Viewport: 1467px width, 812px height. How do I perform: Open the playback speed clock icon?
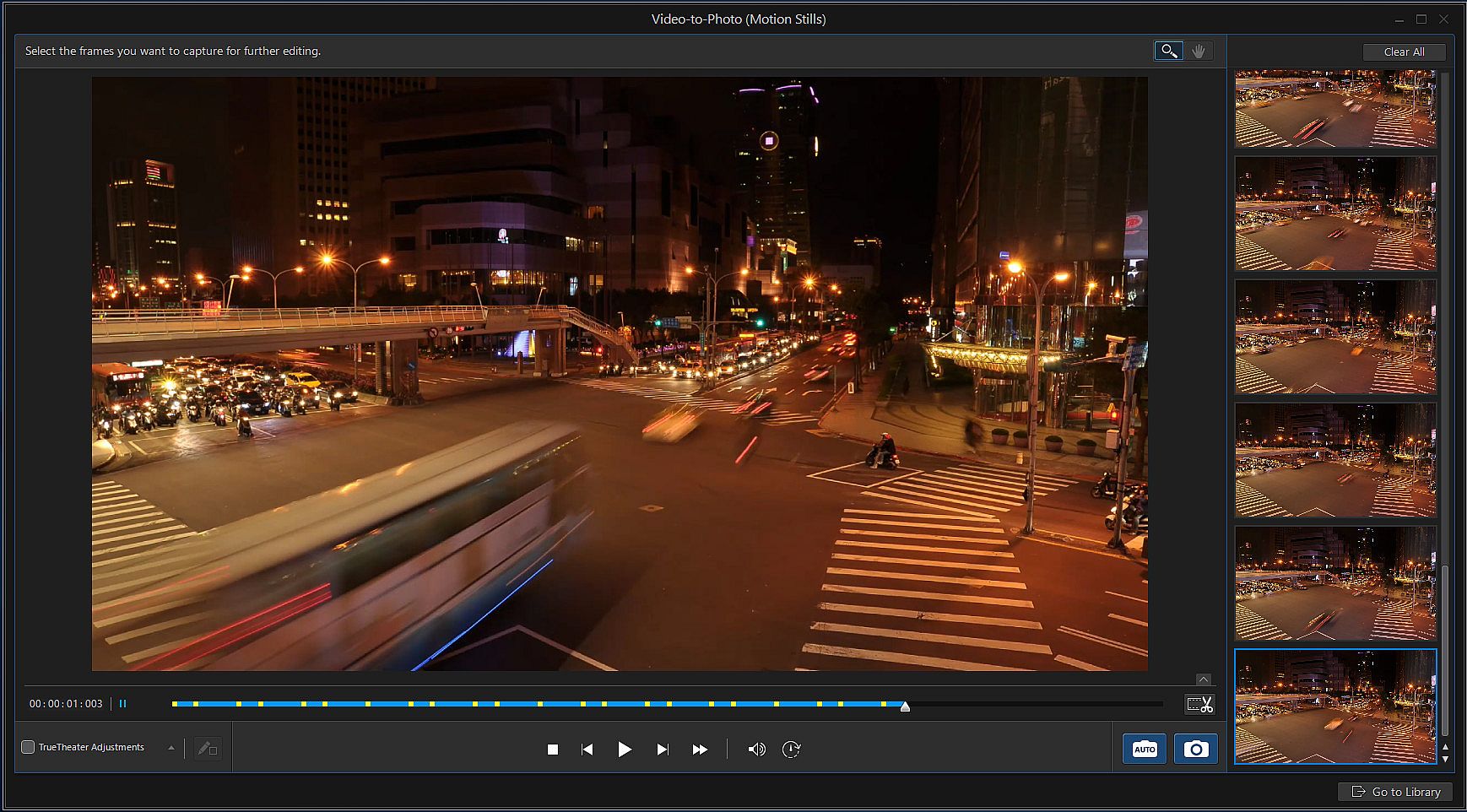tap(791, 750)
